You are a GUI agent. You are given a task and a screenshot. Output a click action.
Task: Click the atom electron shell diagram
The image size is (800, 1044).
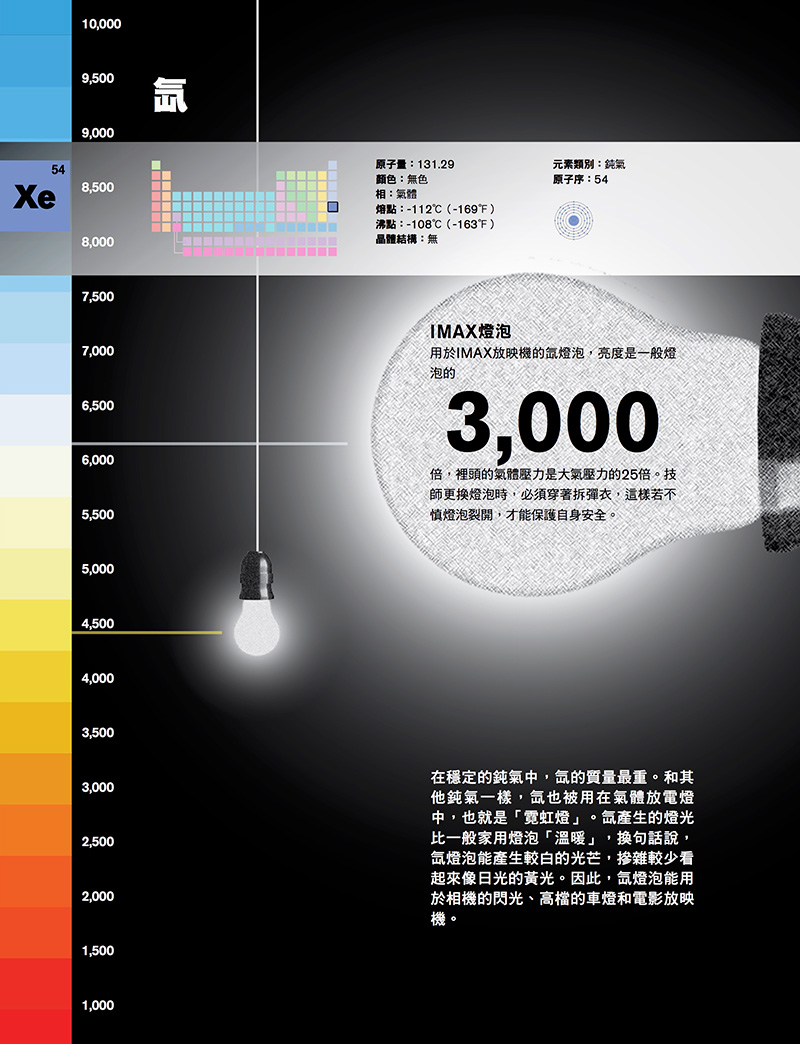[x=573, y=219]
